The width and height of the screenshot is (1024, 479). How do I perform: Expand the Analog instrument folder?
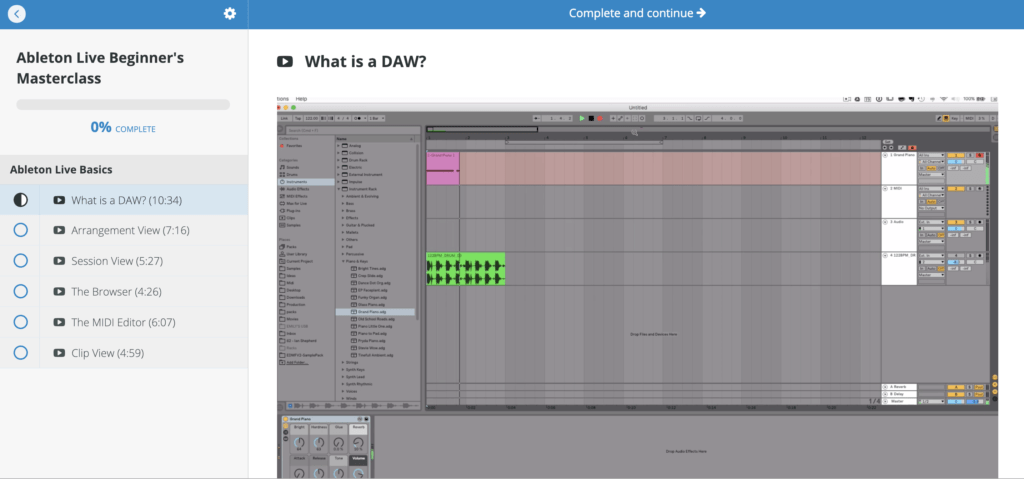[338, 146]
